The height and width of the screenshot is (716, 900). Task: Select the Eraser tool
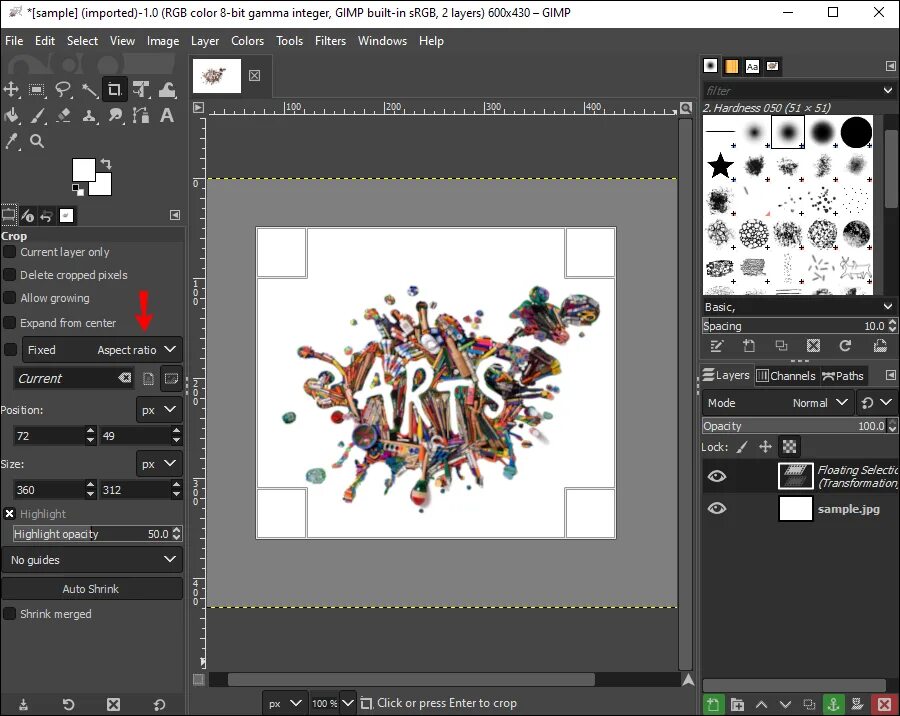pyautogui.click(x=63, y=115)
